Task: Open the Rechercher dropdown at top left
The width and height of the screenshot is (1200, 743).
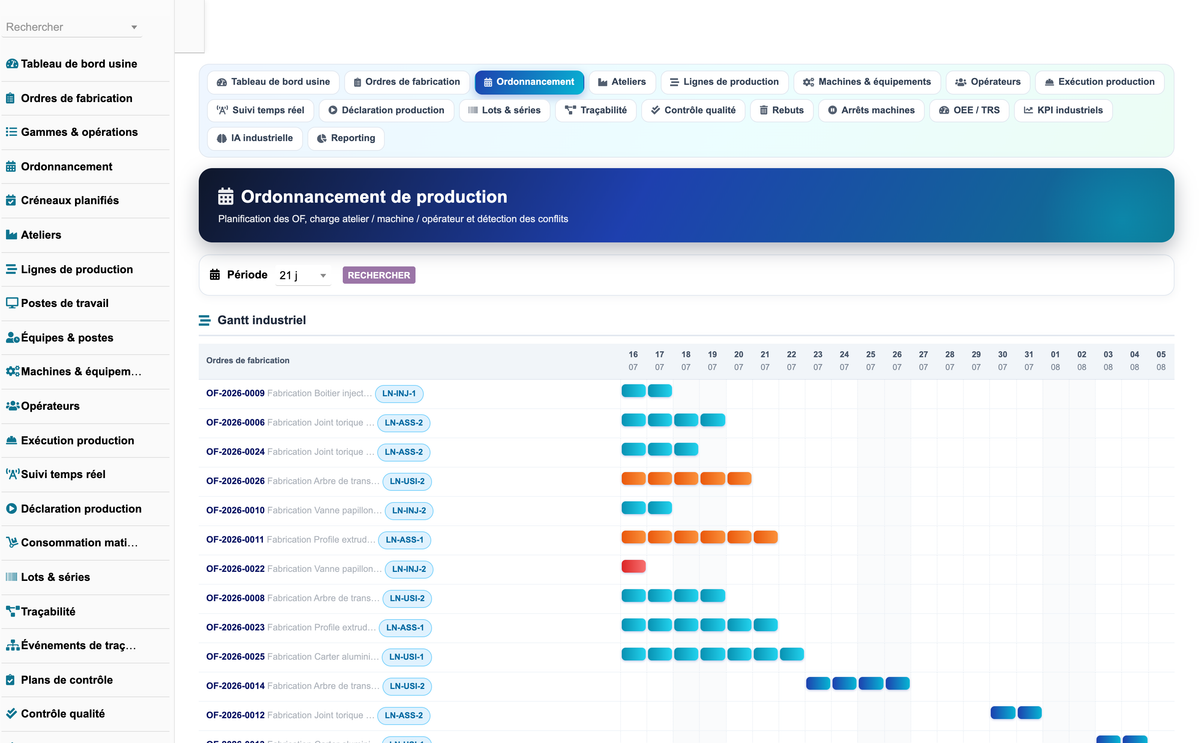Action: 73,27
